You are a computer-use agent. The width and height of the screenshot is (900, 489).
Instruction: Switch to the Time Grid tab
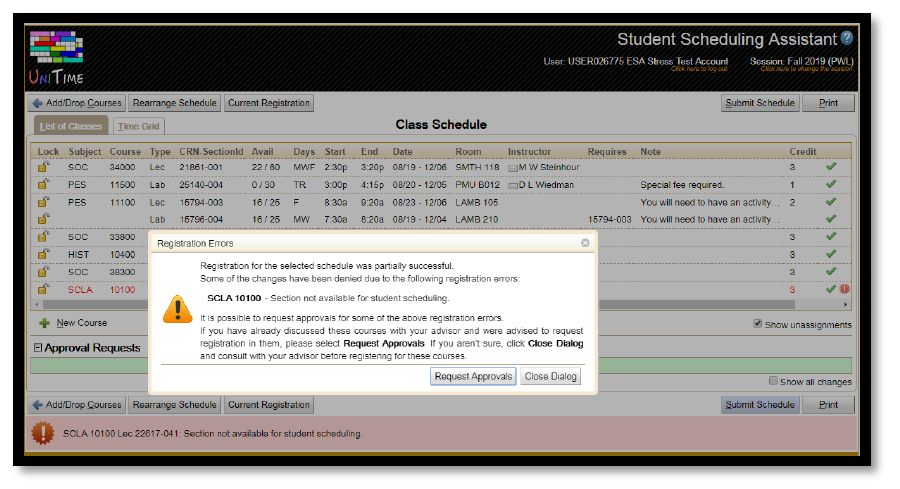(140, 127)
